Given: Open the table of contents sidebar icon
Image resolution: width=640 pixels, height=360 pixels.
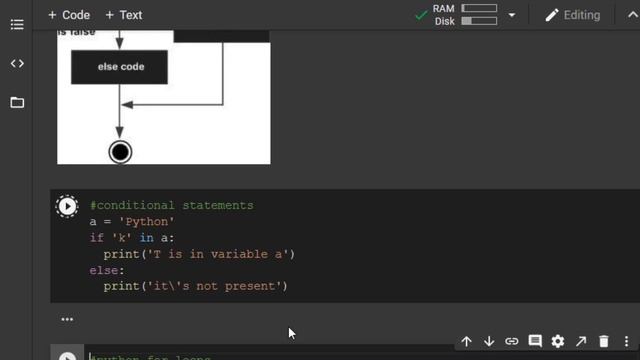Looking at the screenshot, I should tap(17, 24).
